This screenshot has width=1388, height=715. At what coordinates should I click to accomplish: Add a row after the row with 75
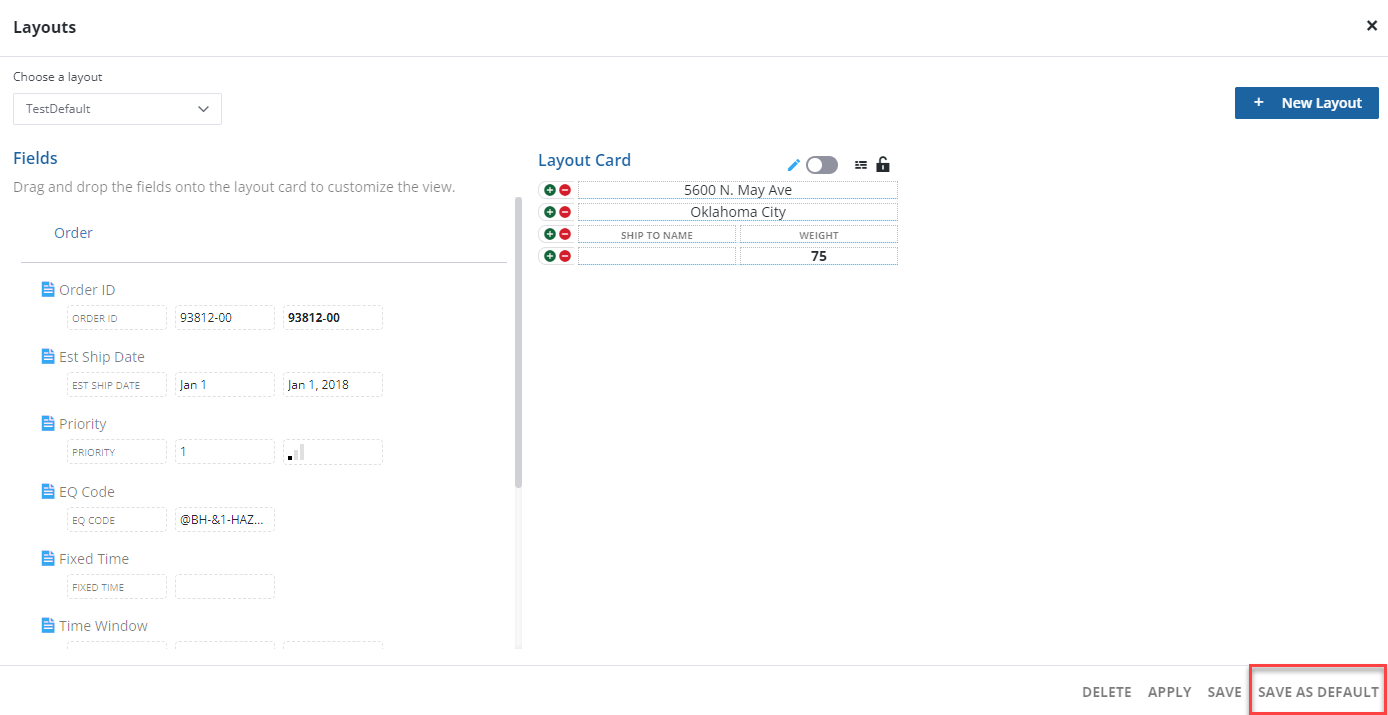click(x=550, y=256)
